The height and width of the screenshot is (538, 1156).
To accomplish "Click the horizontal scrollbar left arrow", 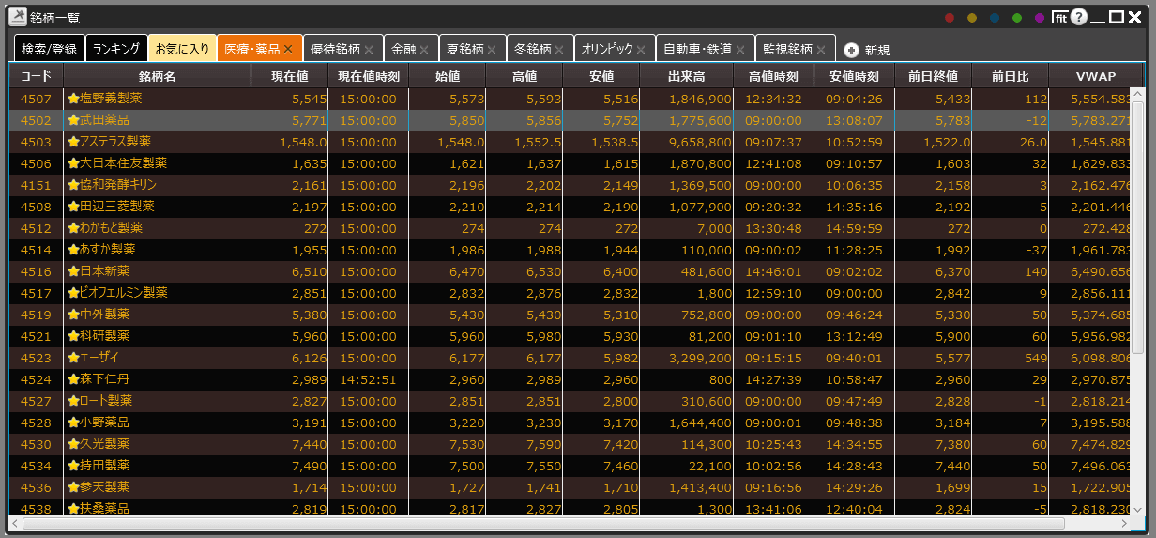I will pos(15,523).
